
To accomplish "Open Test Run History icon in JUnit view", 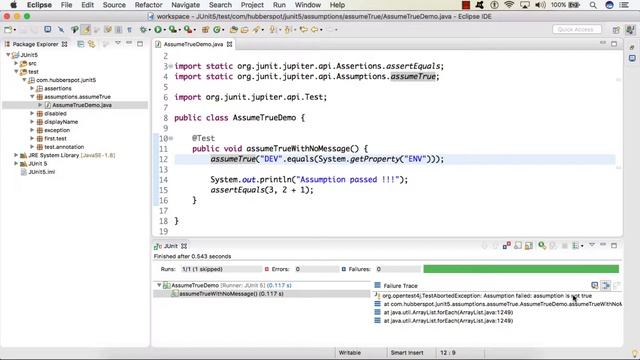I will point(576,245).
